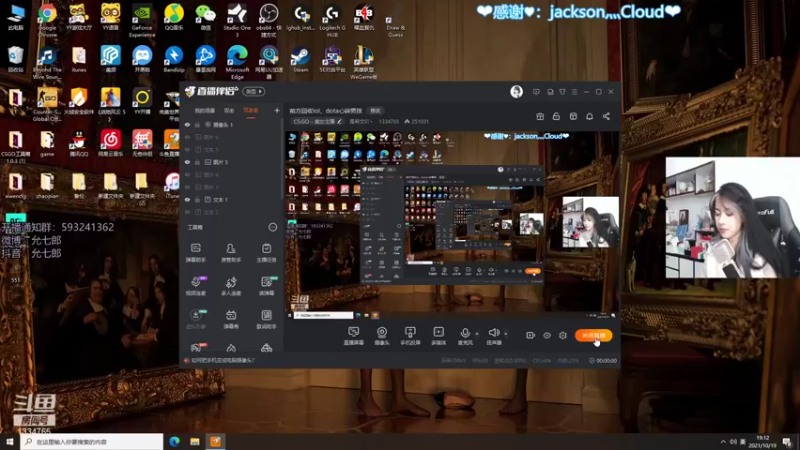This screenshot has width=800, height=450.
Task: Select the active orange scene tab
Action: coord(251,111)
